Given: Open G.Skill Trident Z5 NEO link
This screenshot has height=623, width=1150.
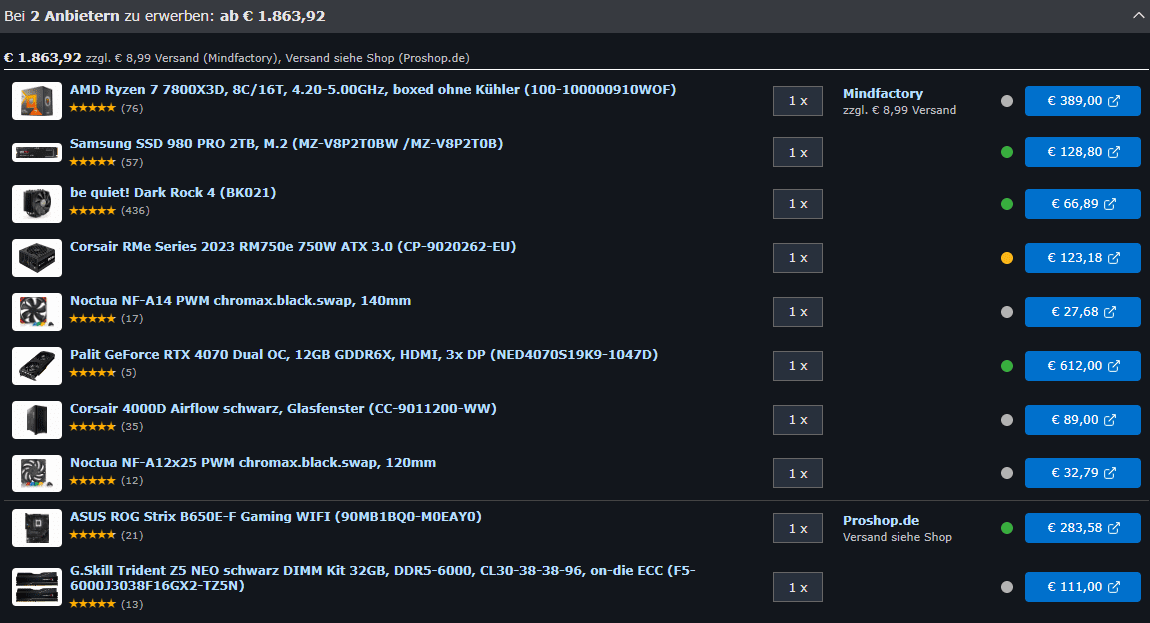Looking at the screenshot, I should 382,578.
